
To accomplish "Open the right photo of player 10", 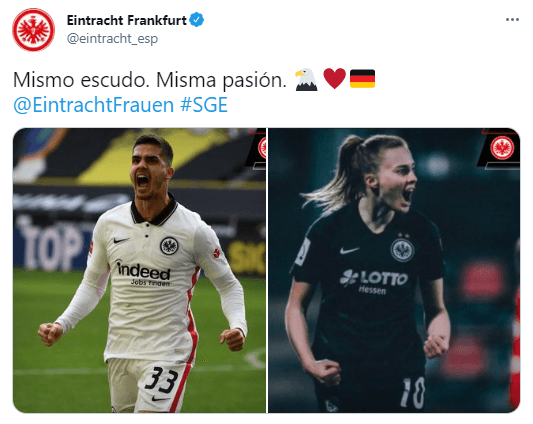I will click(394, 270).
